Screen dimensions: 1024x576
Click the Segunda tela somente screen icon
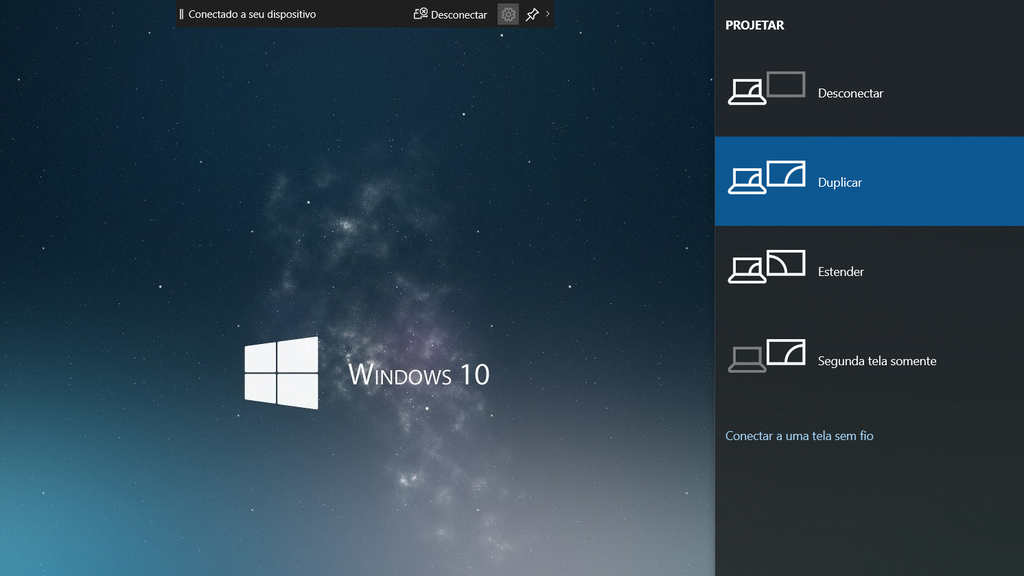point(766,356)
